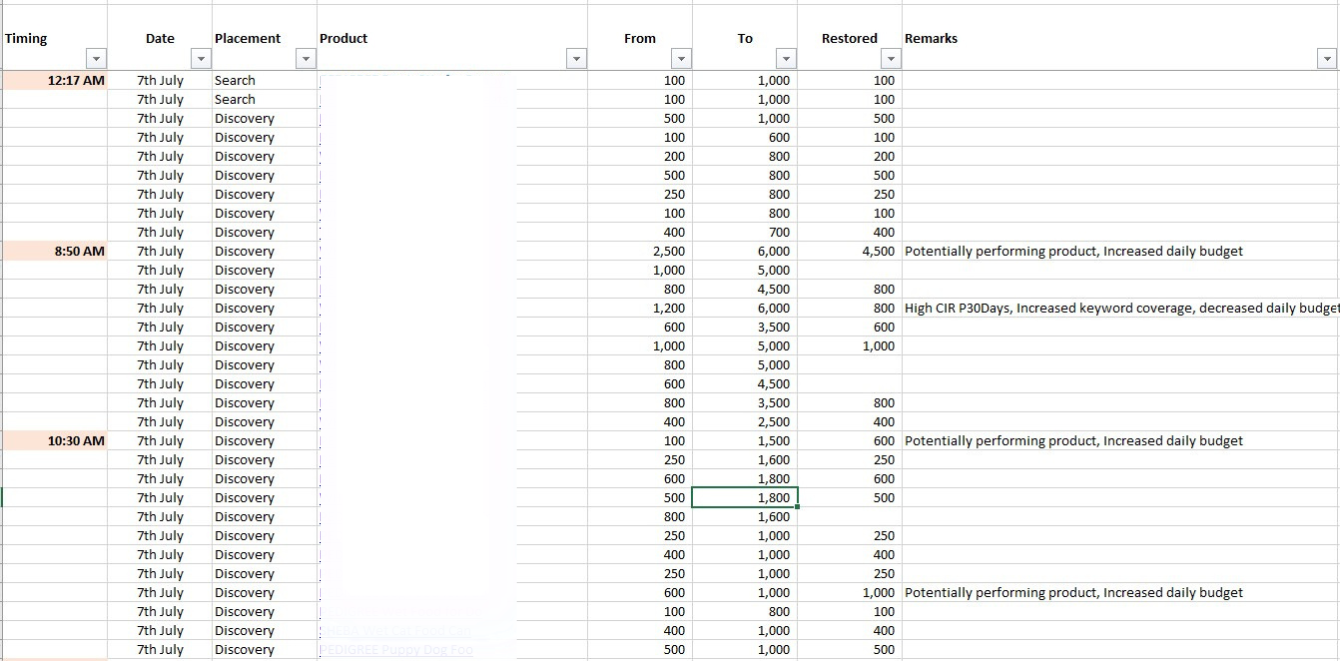Open the Timing column filter dropdown

96,59
